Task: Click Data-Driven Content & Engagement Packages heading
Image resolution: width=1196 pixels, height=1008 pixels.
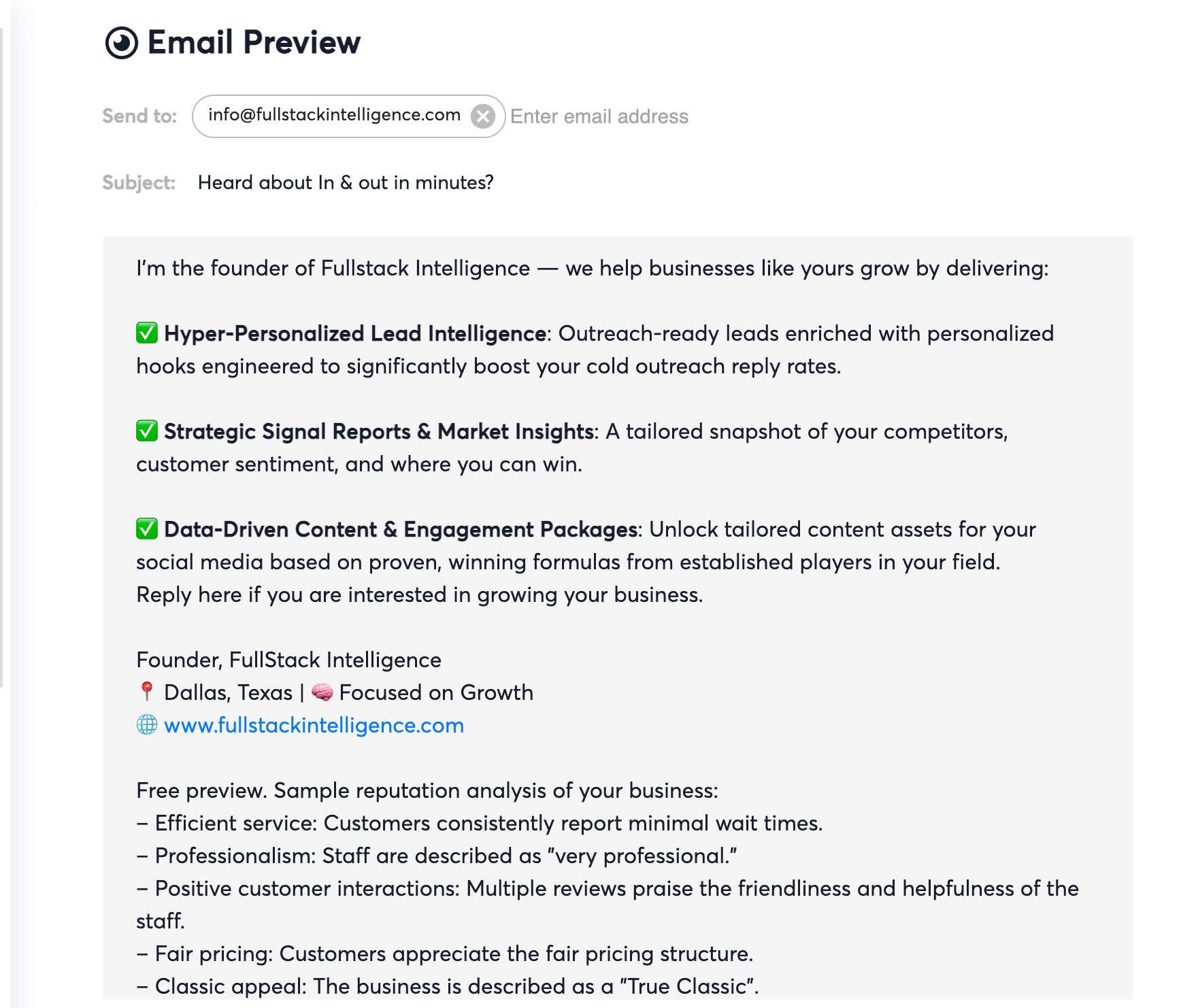Action: pyautogui.click(x=400, y=529)
